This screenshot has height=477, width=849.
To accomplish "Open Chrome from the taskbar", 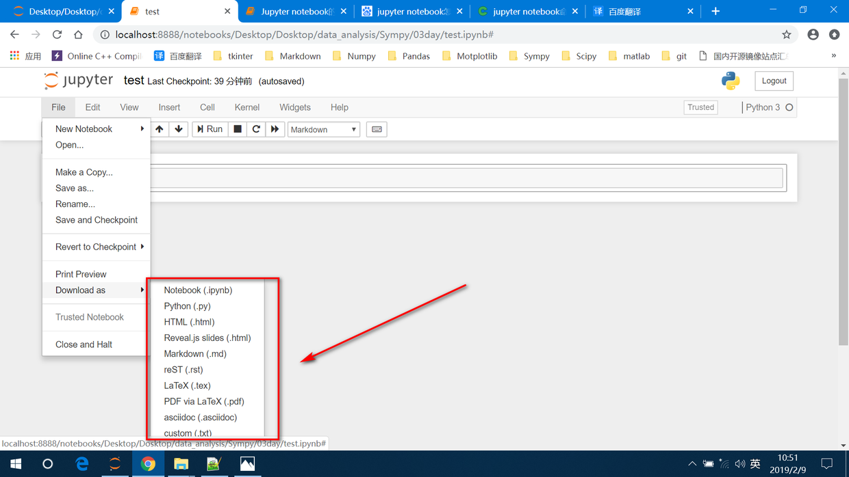I will click(148, 464).
